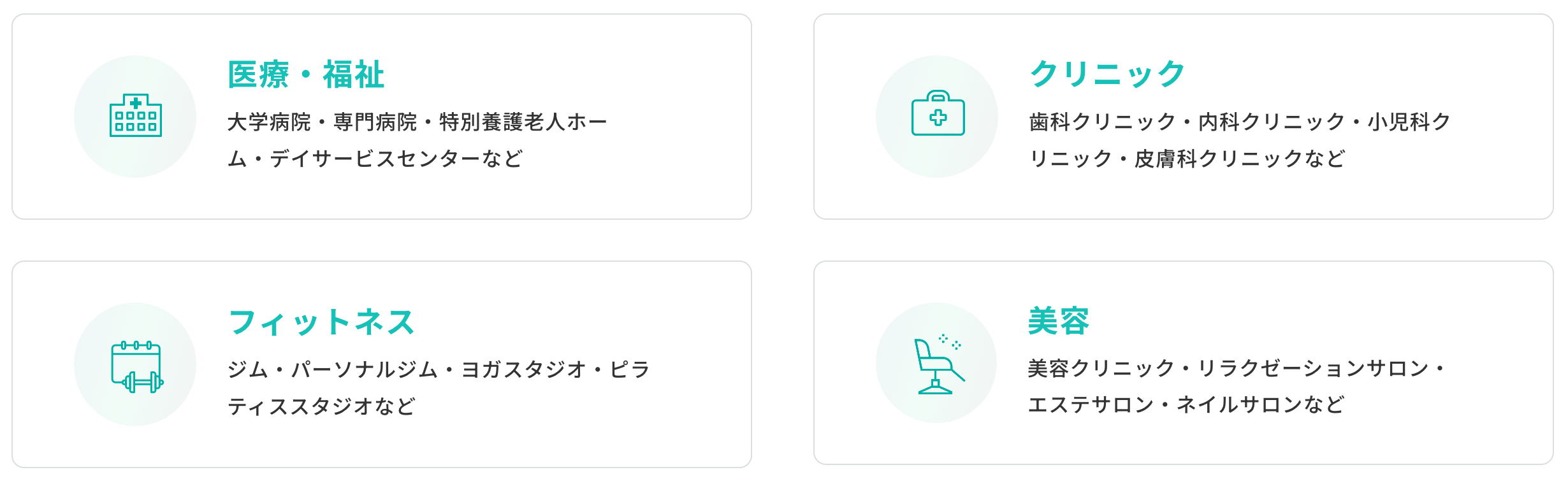
Task: Click the dumbbell on the fitness icon
Action: [143, 382]
